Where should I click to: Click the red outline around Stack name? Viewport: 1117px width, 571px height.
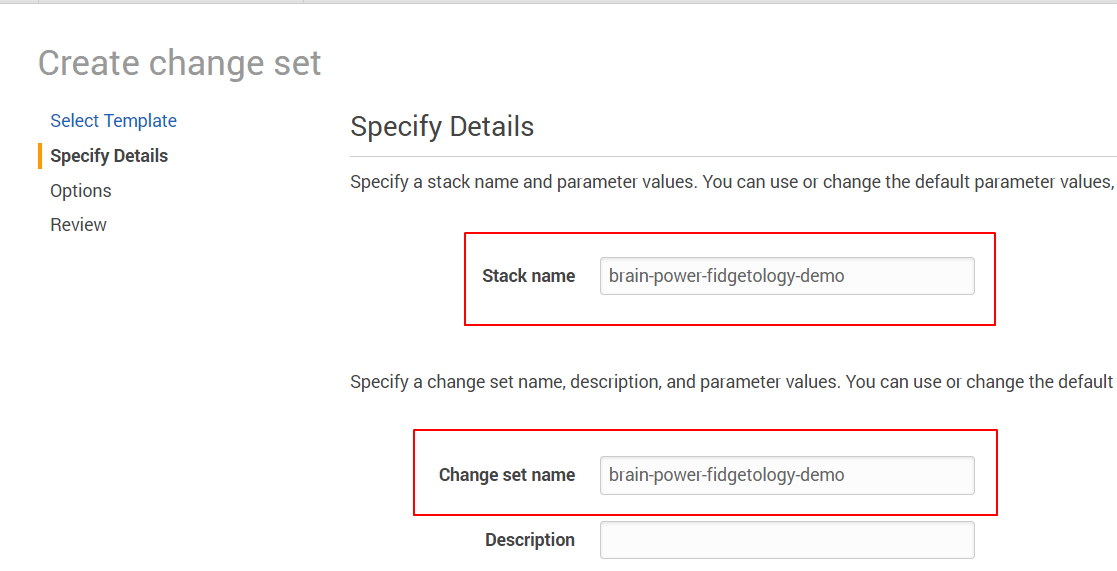click(730, 233)
